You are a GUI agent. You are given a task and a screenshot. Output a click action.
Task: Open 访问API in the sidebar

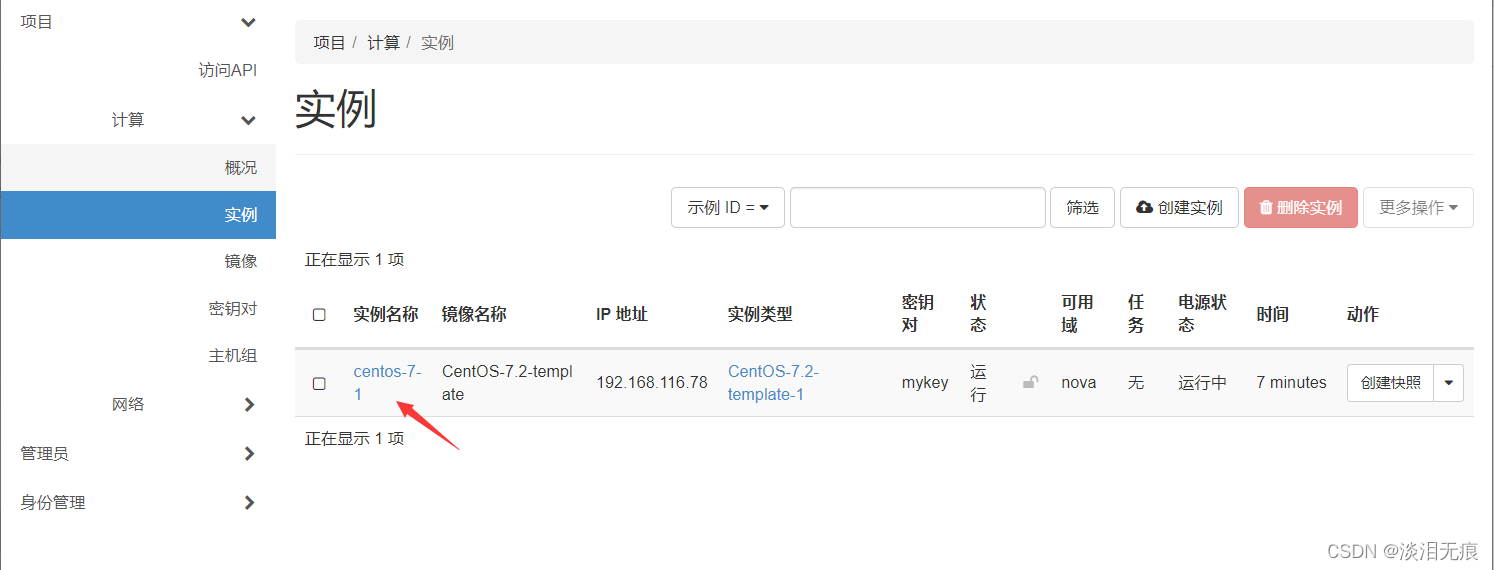pos(228,70)
